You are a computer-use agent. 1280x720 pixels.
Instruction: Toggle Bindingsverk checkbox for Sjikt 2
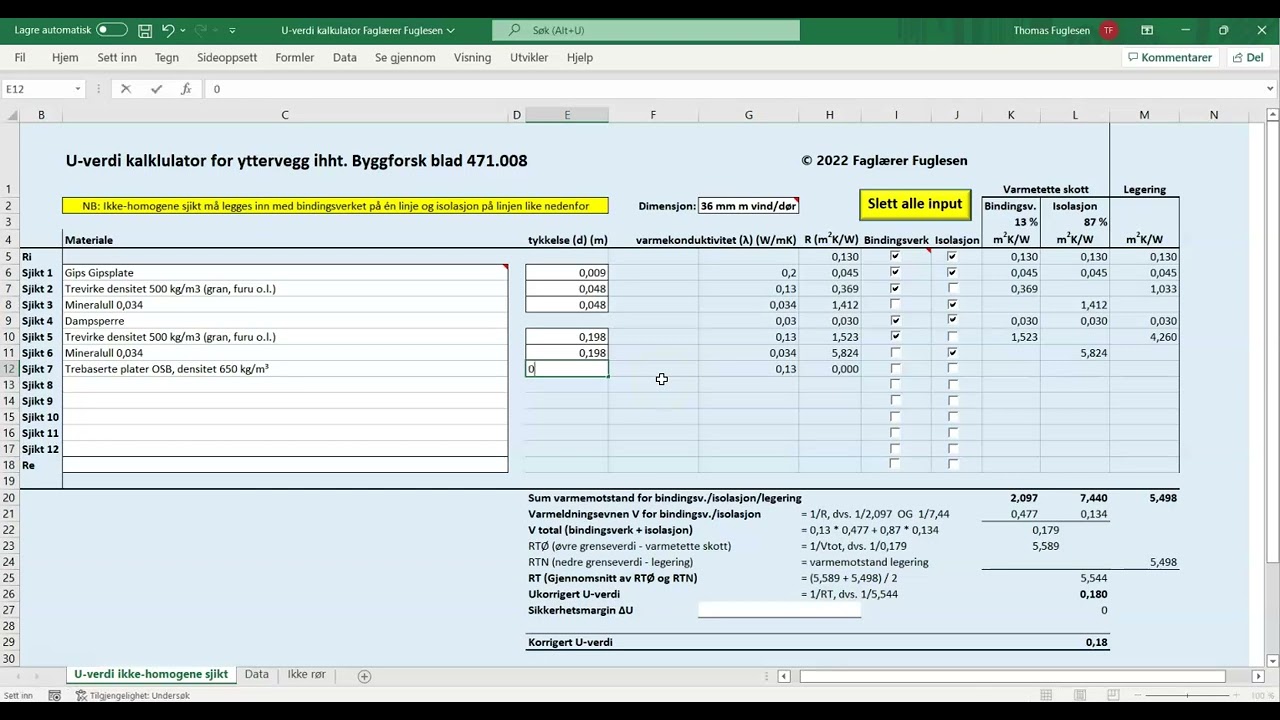point(895,288)
